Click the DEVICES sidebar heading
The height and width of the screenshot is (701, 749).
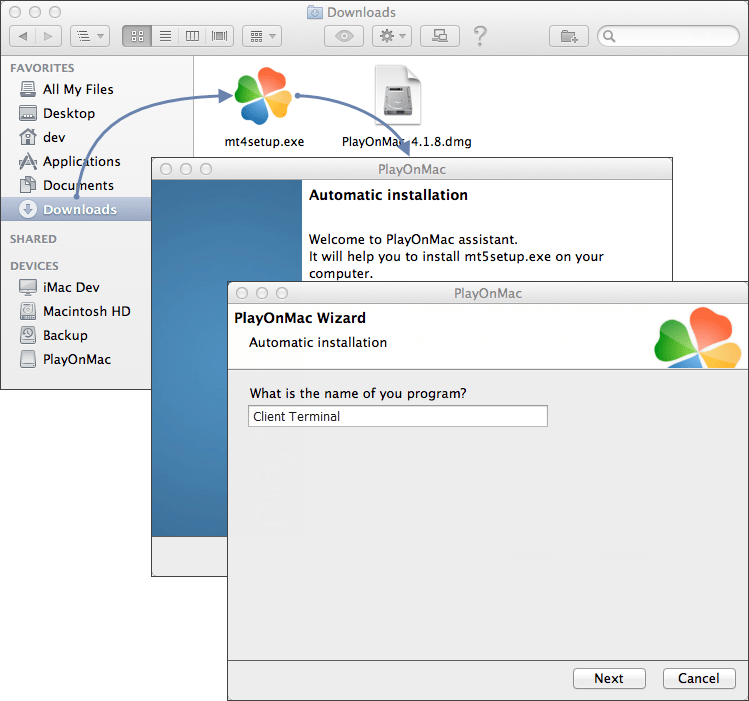(34, 266)
